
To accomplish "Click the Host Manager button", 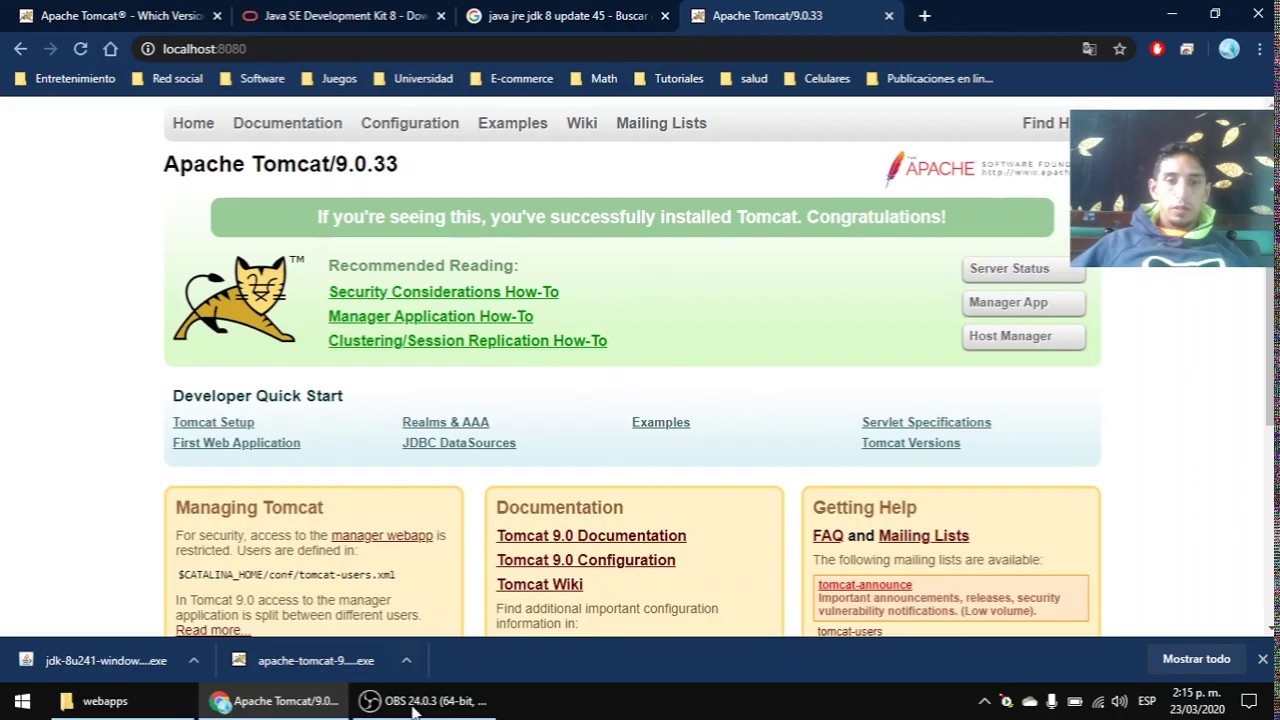I will pos(1024,337).
